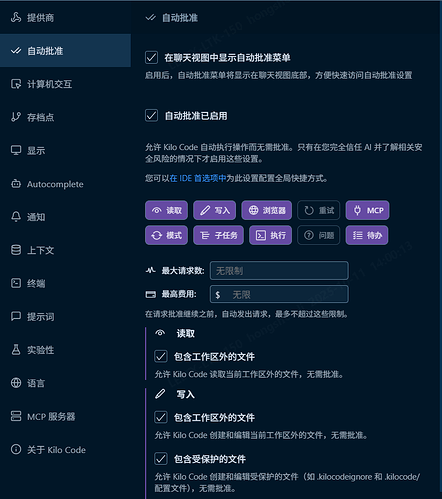Open the MCP 服务器 section
This screenshot has height=499, width=442.
click(x=65, y=416)
